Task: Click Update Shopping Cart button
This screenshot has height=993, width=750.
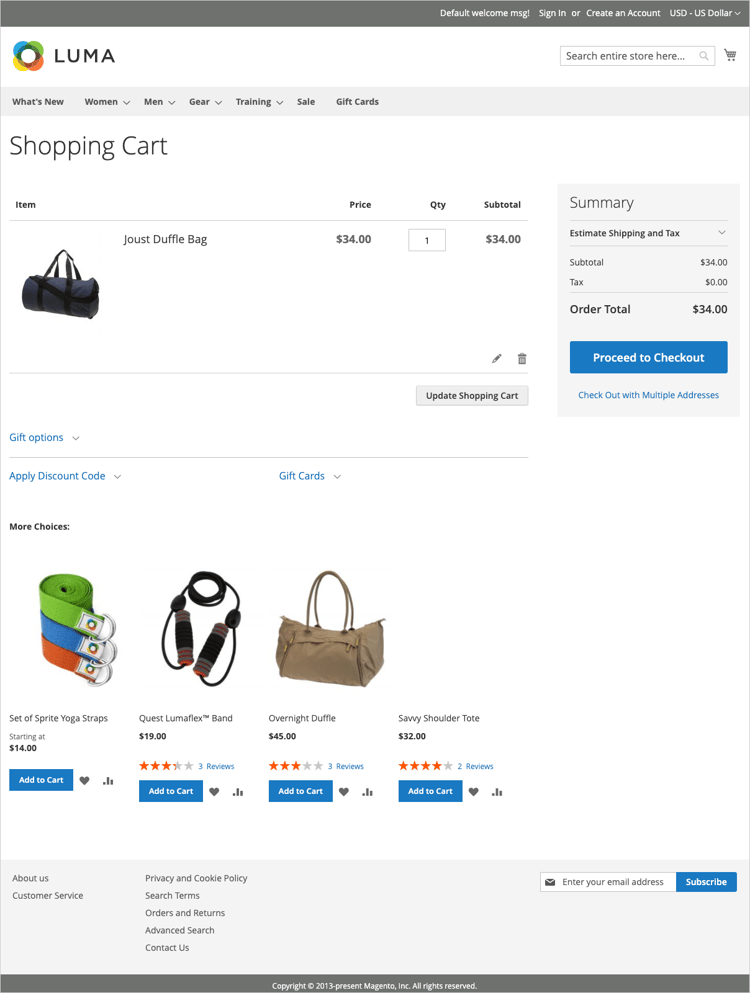Action: coord(472,396)
